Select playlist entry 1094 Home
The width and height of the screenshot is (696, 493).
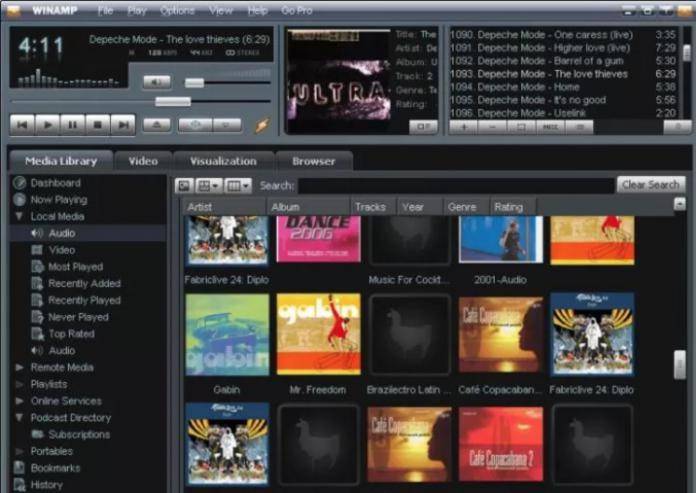563,87
